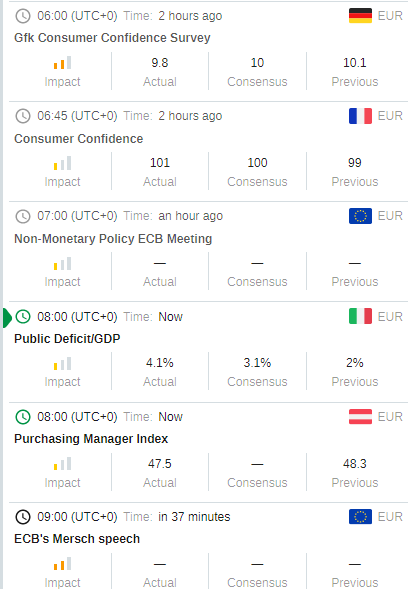Open the Public Deficit/GDP event
The width and height of the screenshot is (410, 589).
point(67,338)
